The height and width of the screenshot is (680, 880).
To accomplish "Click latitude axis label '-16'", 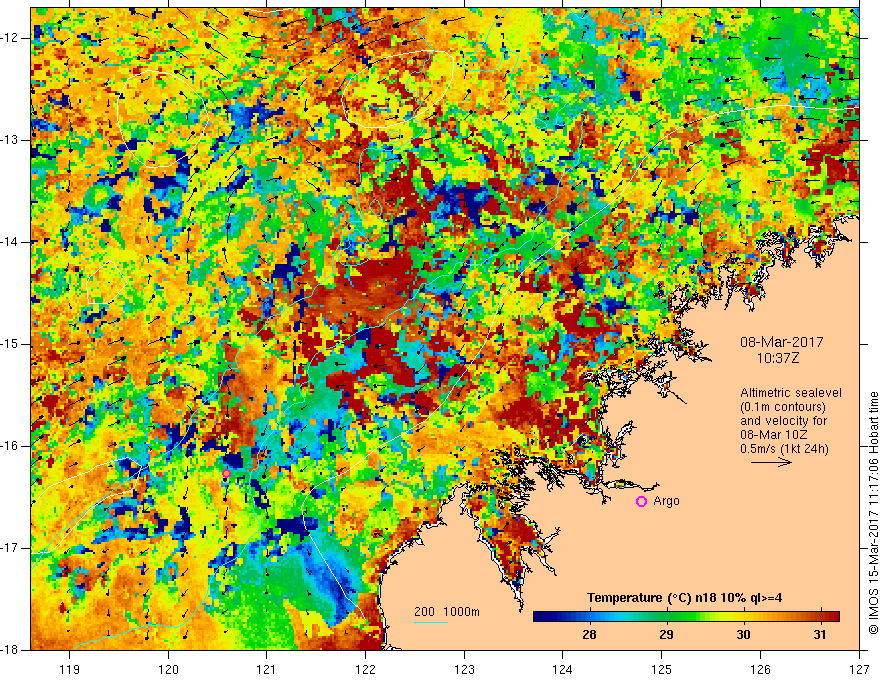I will click(x=11, y=446).
